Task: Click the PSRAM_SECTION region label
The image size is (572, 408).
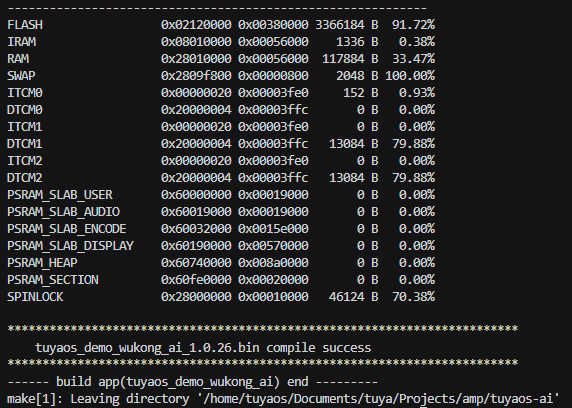Action: pyautogui.click(x=53, y=280)
